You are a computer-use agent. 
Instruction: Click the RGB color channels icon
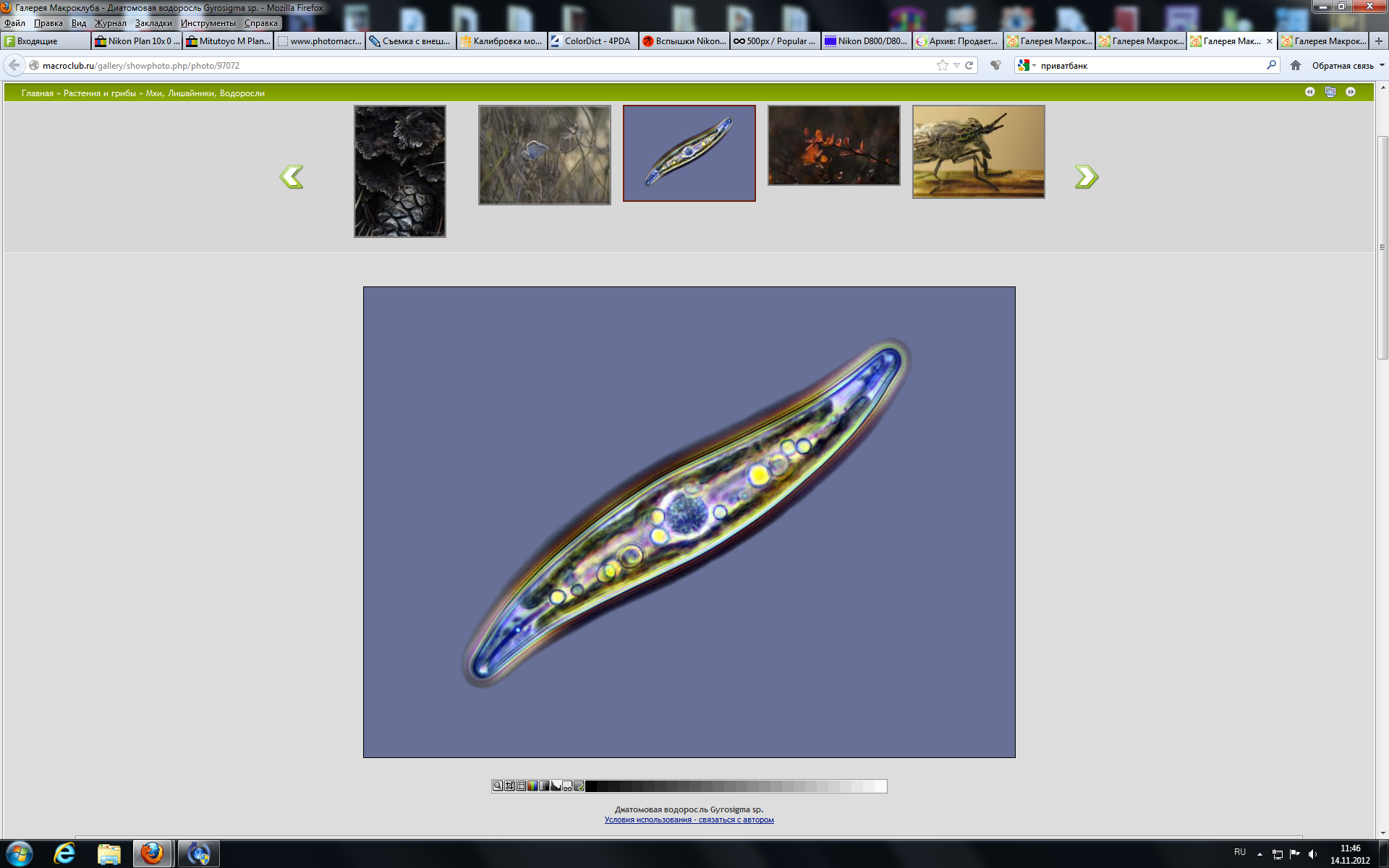point(532,786)
